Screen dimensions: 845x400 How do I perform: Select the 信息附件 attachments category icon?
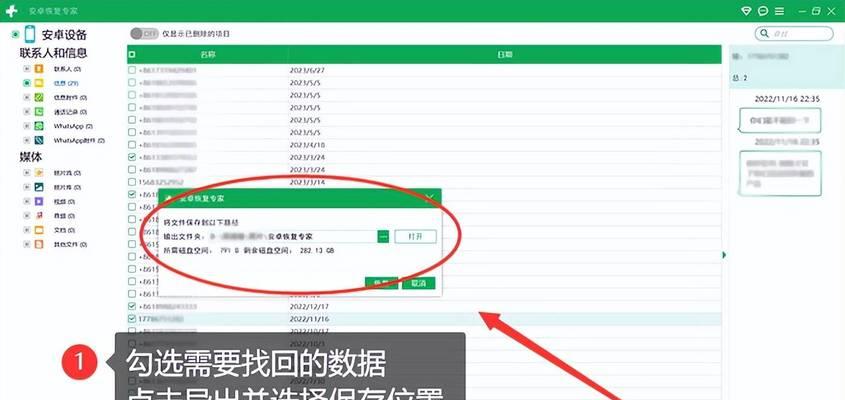(39, 98)
